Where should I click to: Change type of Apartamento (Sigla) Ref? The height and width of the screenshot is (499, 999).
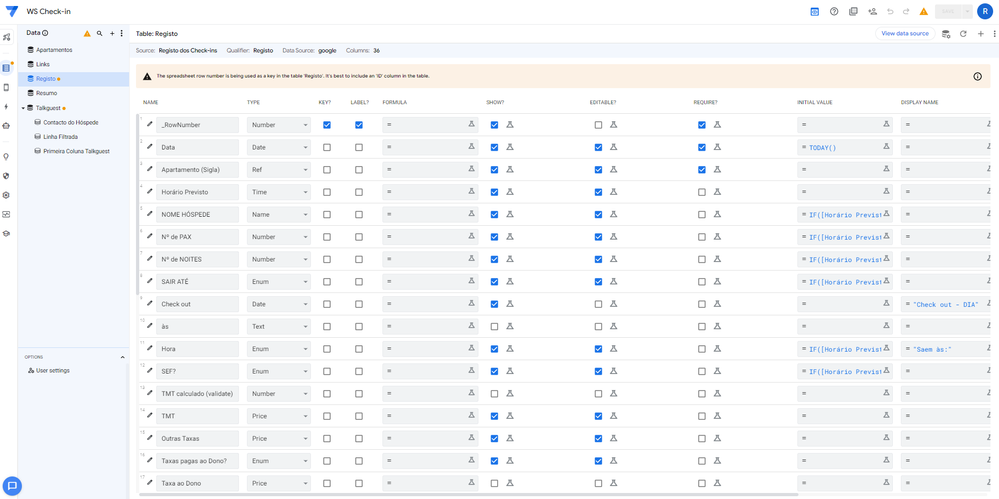(278, 170)
